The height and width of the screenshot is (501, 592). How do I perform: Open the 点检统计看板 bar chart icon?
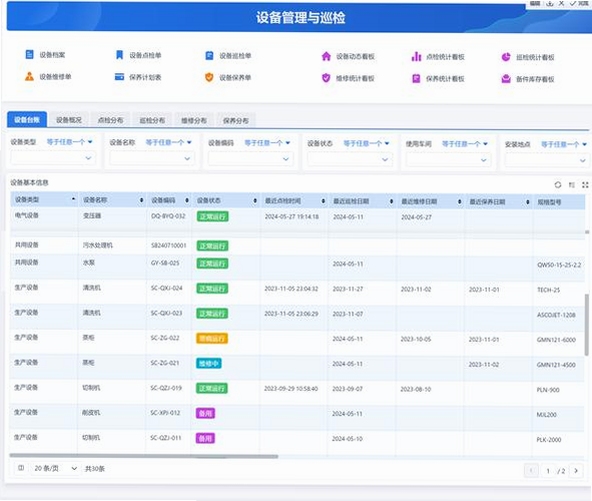(x=416, y=57)
